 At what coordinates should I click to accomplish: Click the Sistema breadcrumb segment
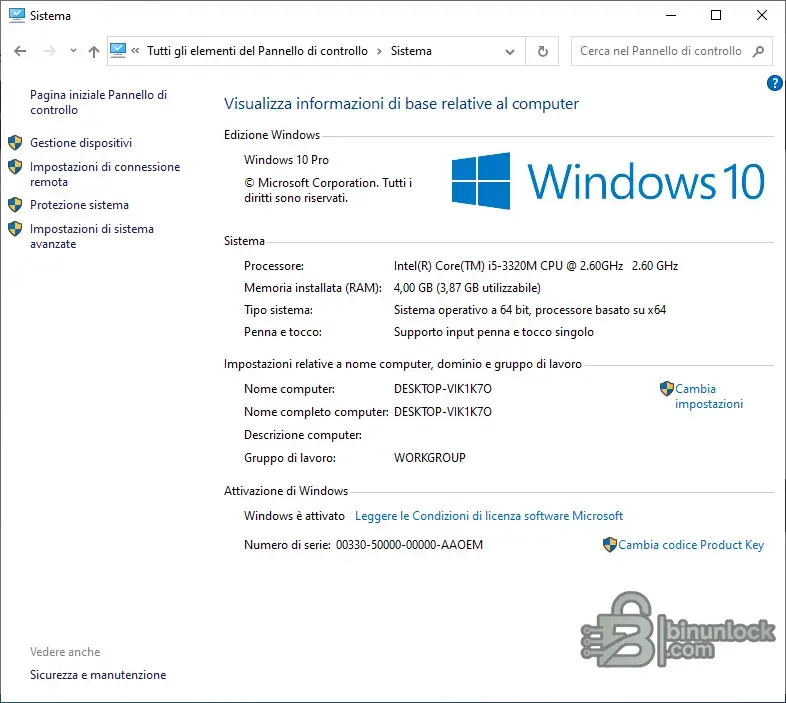coord(411,51)
